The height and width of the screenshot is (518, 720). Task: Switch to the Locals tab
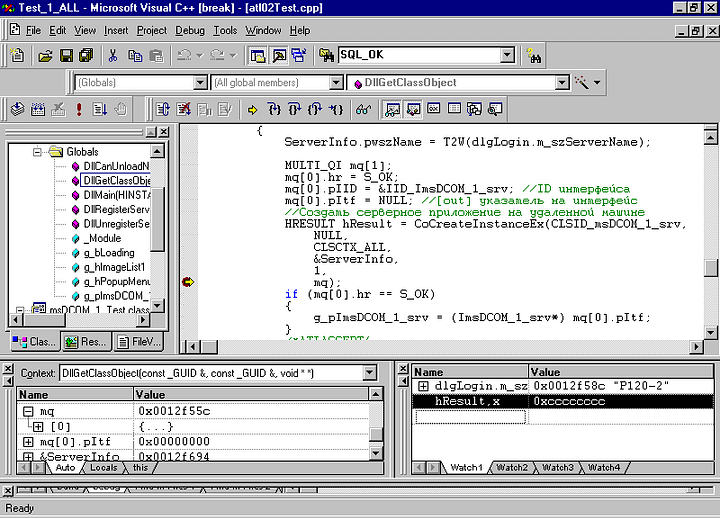102,467
